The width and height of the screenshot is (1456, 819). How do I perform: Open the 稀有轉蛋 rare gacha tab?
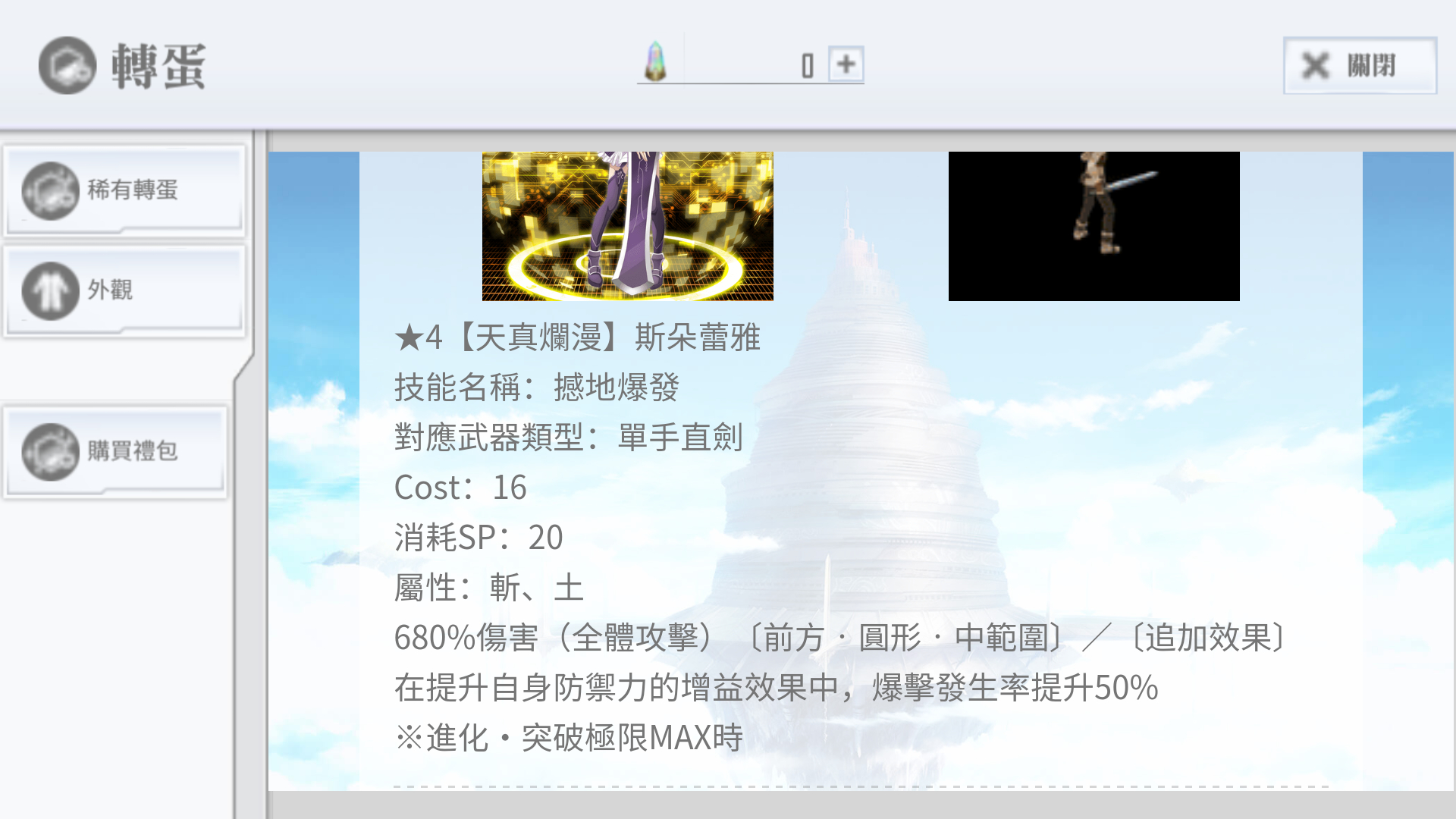point(124,190)
